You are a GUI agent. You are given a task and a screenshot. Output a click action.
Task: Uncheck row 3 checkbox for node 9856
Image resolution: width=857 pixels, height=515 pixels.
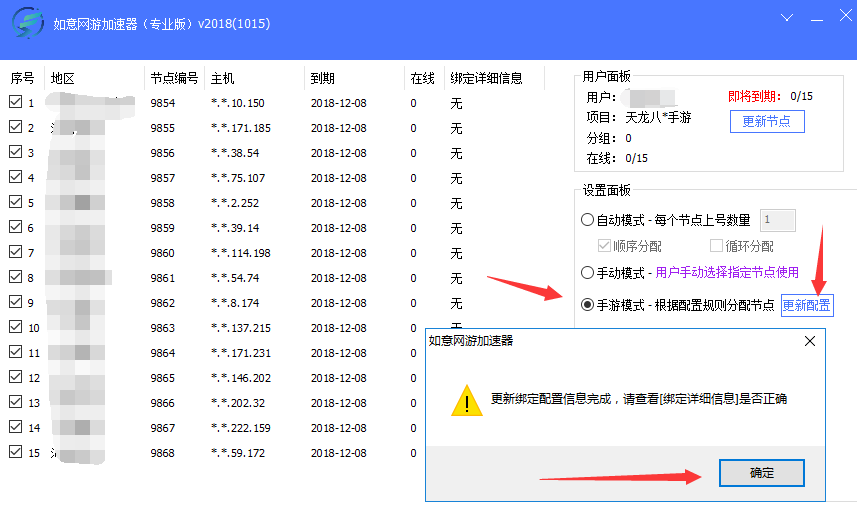pos(16,151)
